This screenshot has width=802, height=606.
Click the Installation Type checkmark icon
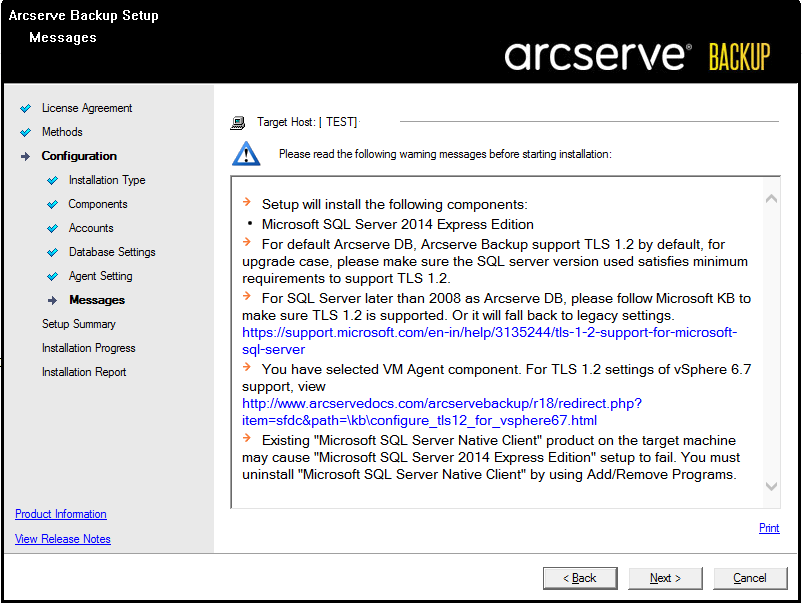[52, 180]
